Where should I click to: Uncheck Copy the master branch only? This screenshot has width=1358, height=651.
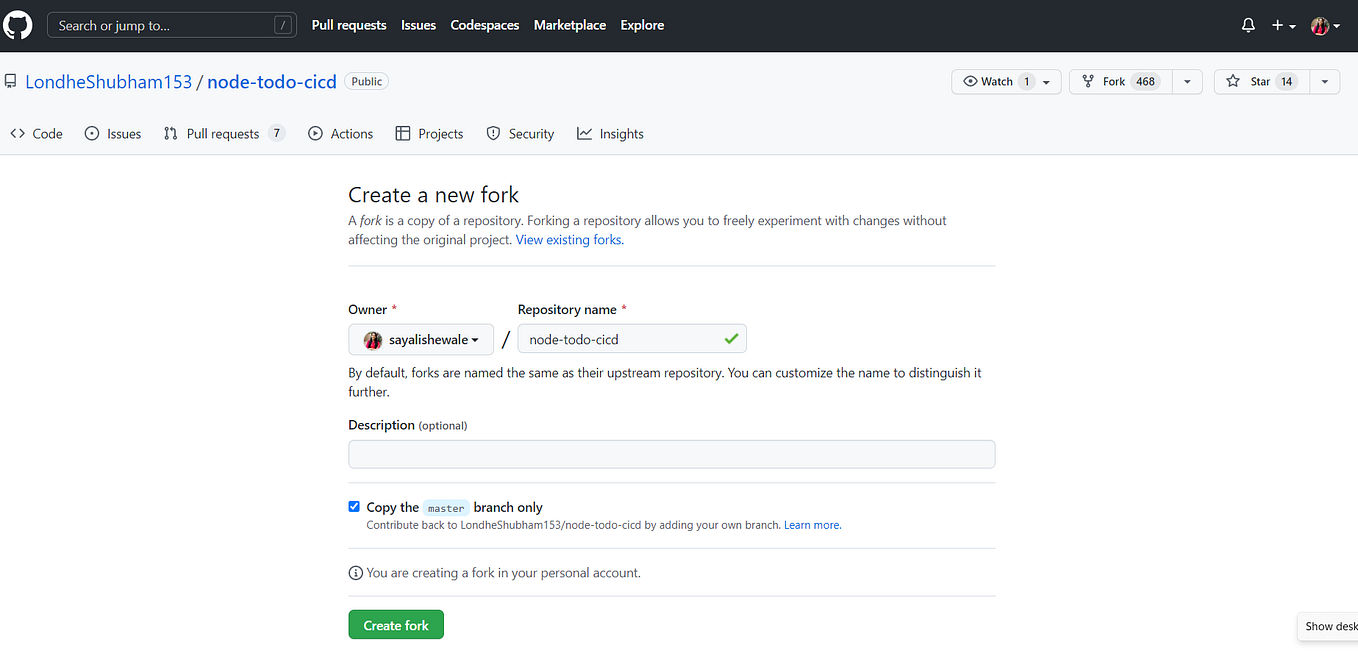pos(354,506)
